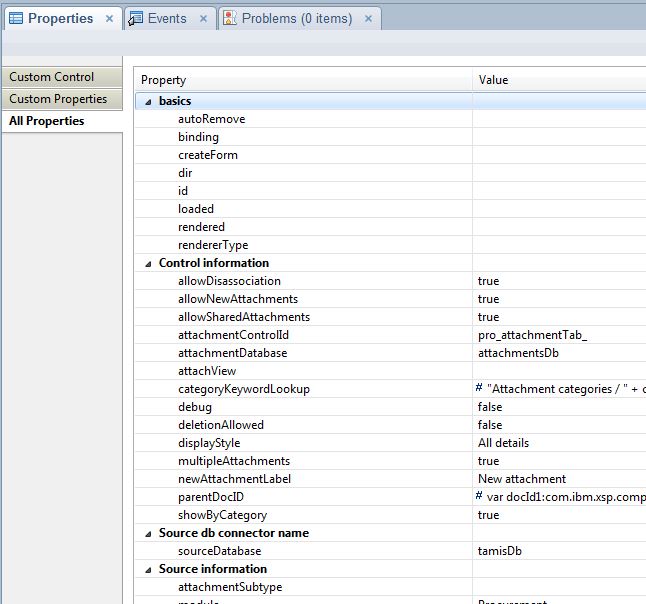The height and width of the screenshot is (604, 646).
Task: Switch to the Custom Control side tab
Action: tap(52, 77)
